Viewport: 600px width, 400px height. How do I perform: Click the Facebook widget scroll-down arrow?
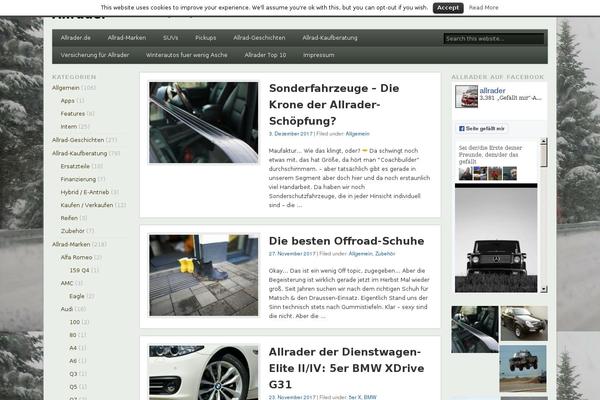click(x=544, y=289)
